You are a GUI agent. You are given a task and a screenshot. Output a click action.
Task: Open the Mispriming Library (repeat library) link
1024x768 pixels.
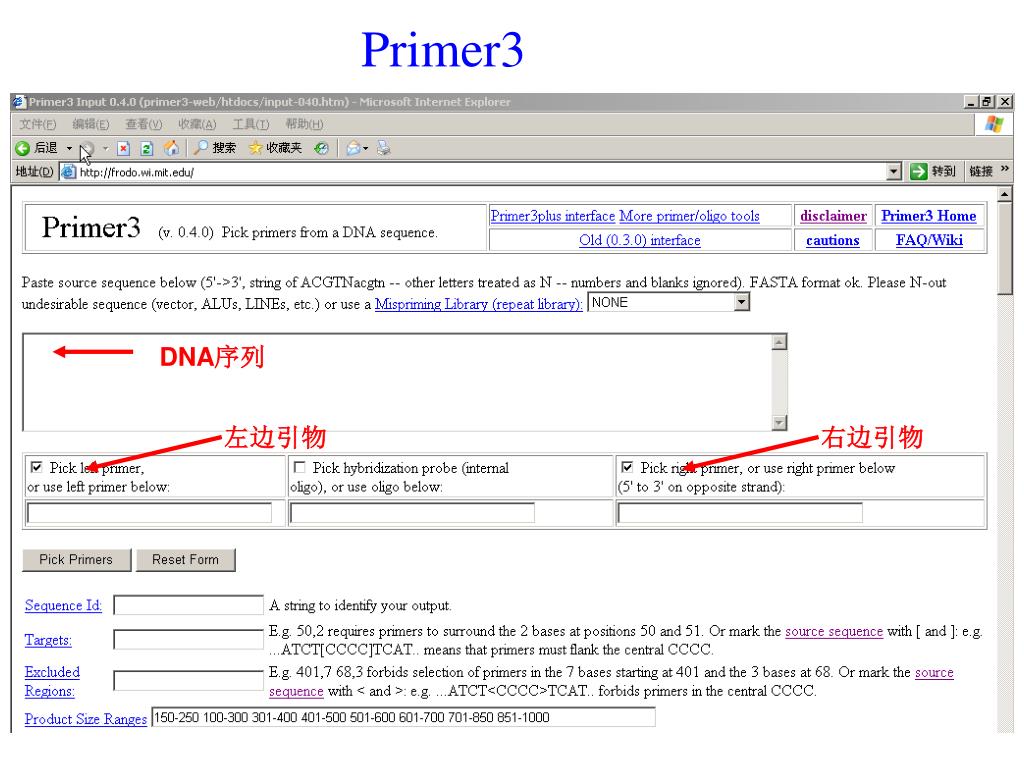tap(478, 304)
